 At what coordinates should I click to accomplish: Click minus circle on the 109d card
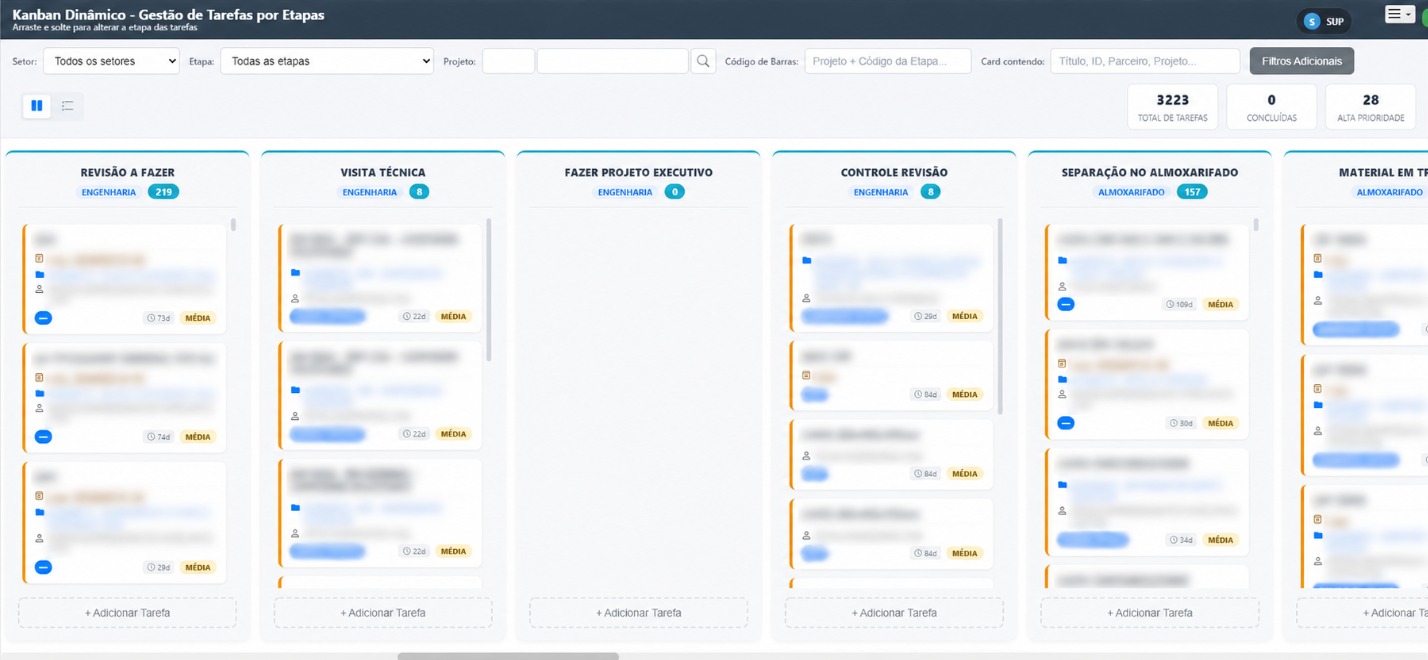tap(1066, 304)
